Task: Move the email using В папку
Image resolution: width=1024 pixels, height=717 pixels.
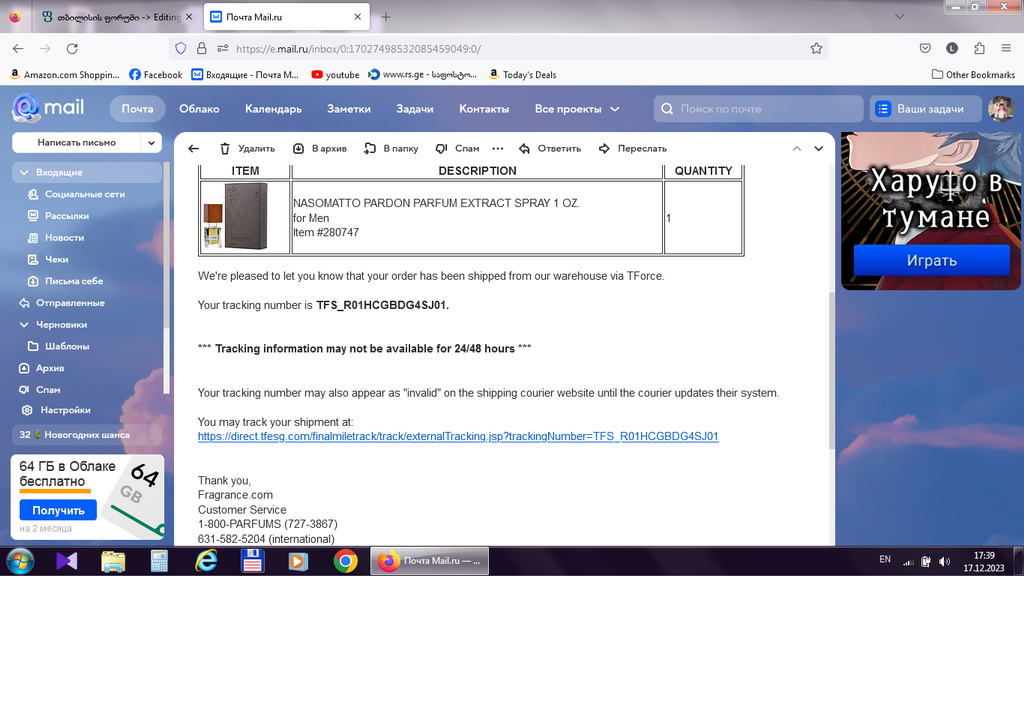Action: (x=391, y=148)
